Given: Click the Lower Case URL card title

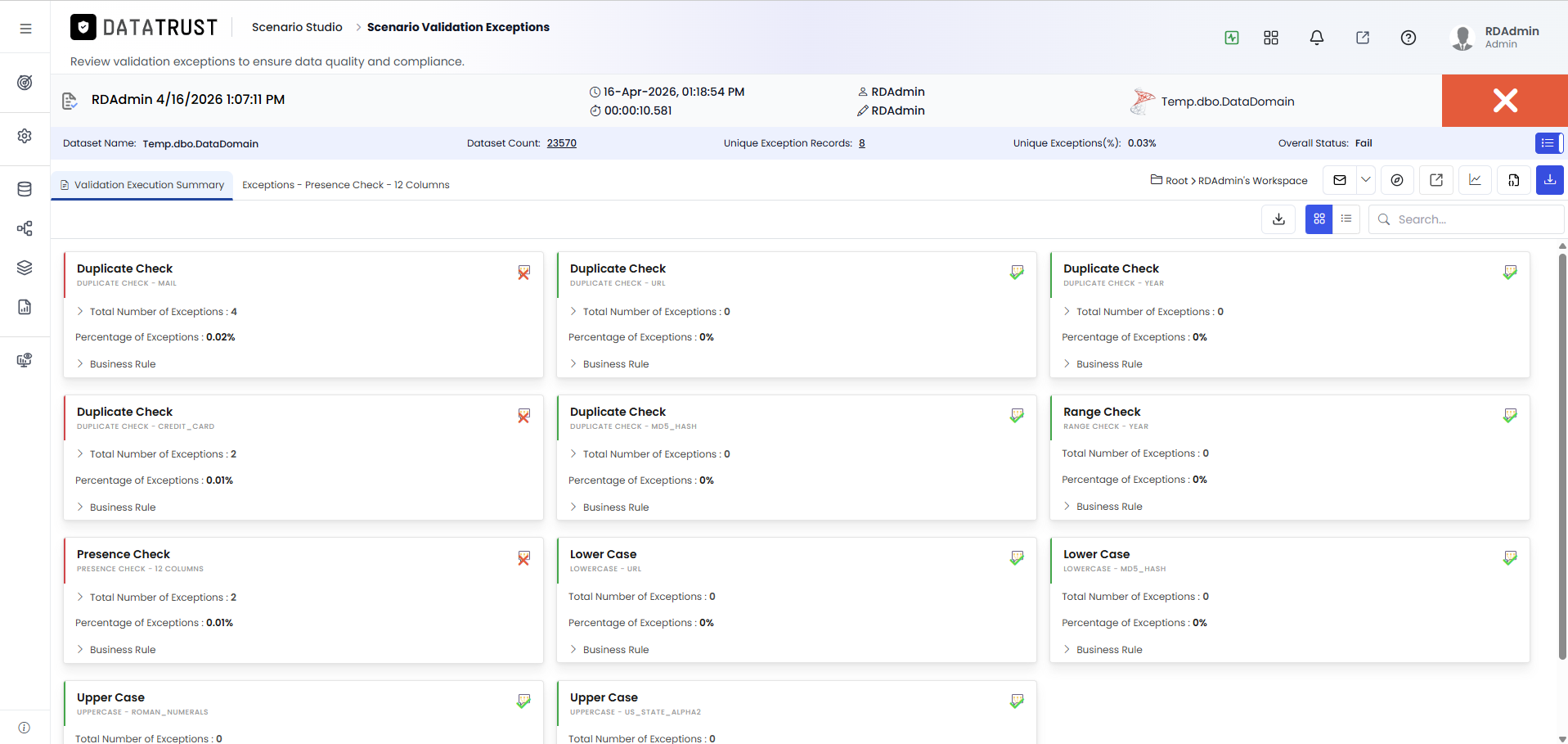Looking at the screenshot, I should (603, 554).
